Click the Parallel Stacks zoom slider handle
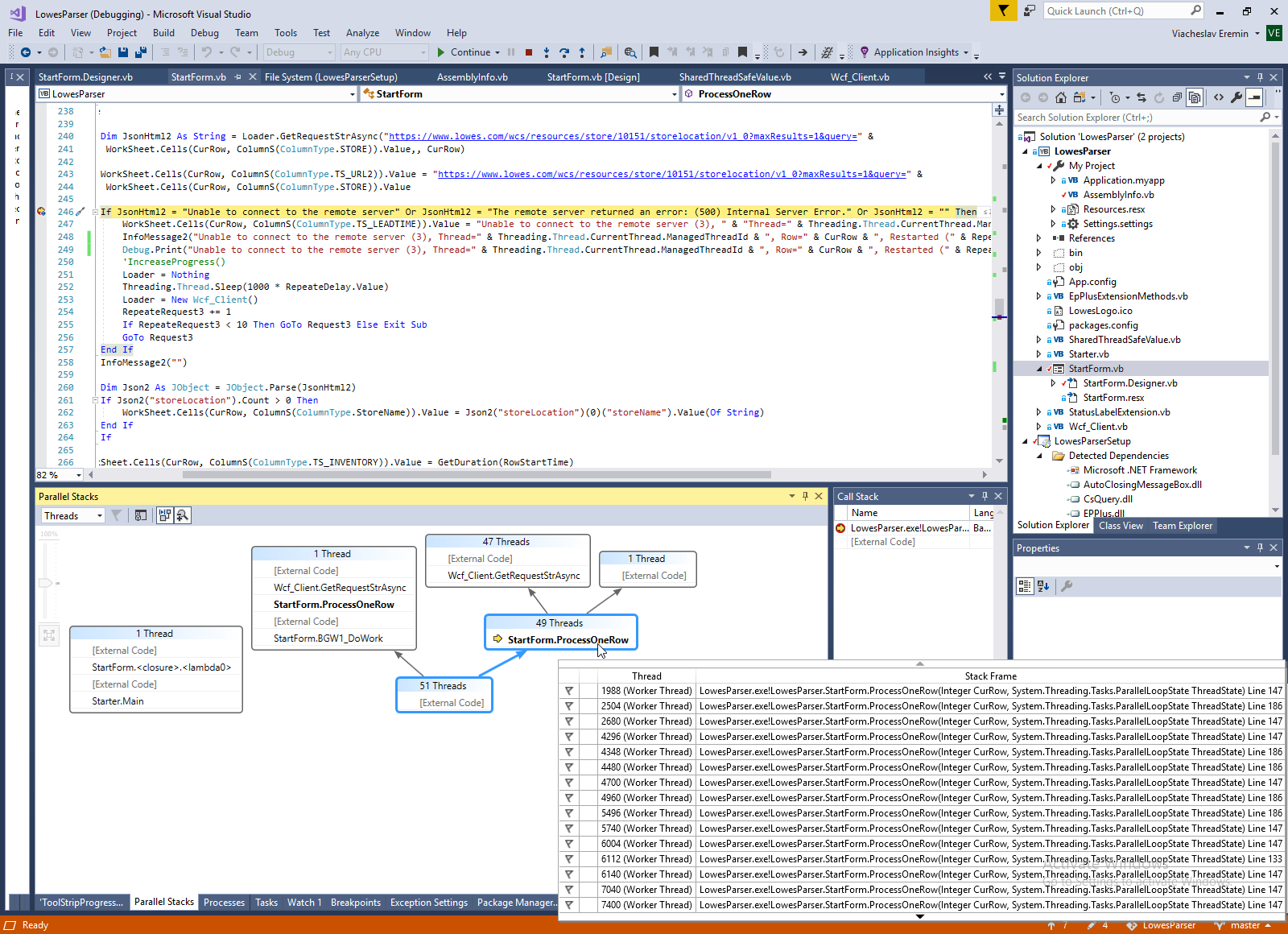This screenshot has width=1288, height=934. coord(46,582)
